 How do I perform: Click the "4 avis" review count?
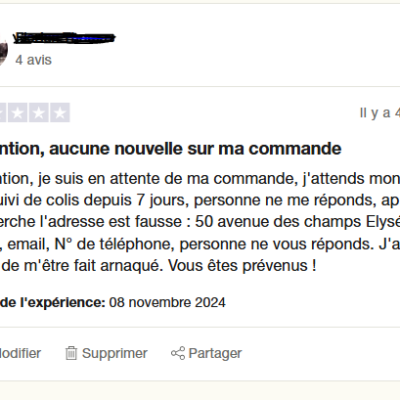tap(33, 60)
